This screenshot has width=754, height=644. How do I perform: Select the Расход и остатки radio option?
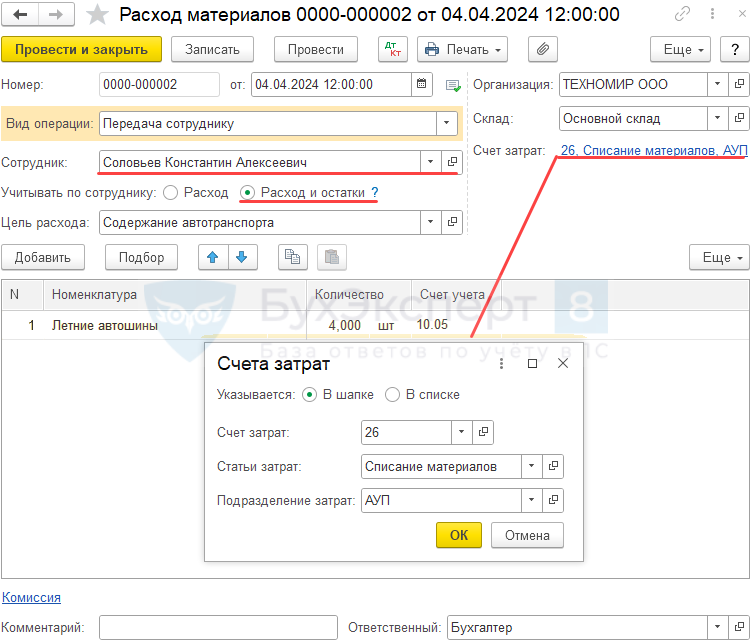coord(248,192)
